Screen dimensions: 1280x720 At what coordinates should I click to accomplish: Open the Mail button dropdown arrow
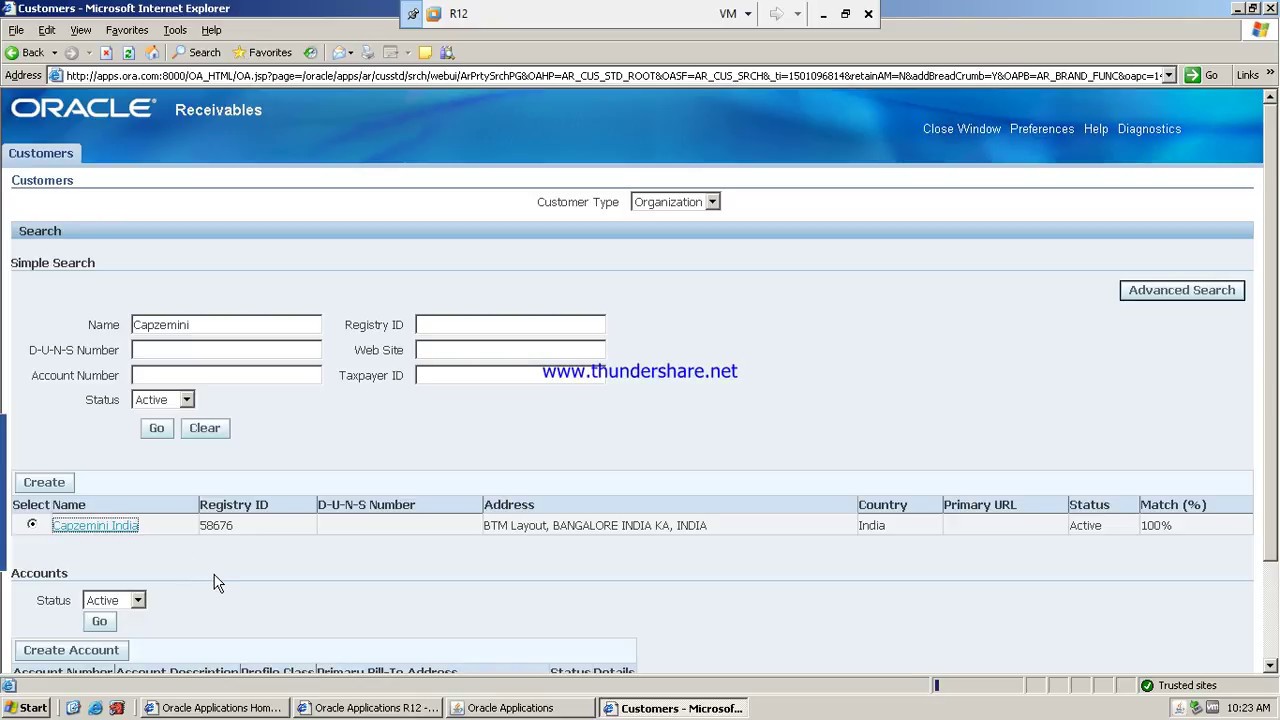click(351, 53)
